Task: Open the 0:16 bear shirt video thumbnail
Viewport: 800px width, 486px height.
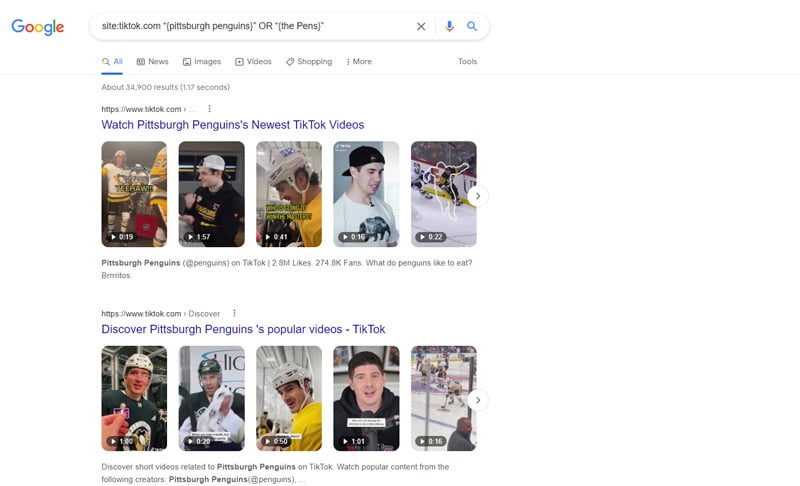Action: pyautogui.click(x=366, y=194)
